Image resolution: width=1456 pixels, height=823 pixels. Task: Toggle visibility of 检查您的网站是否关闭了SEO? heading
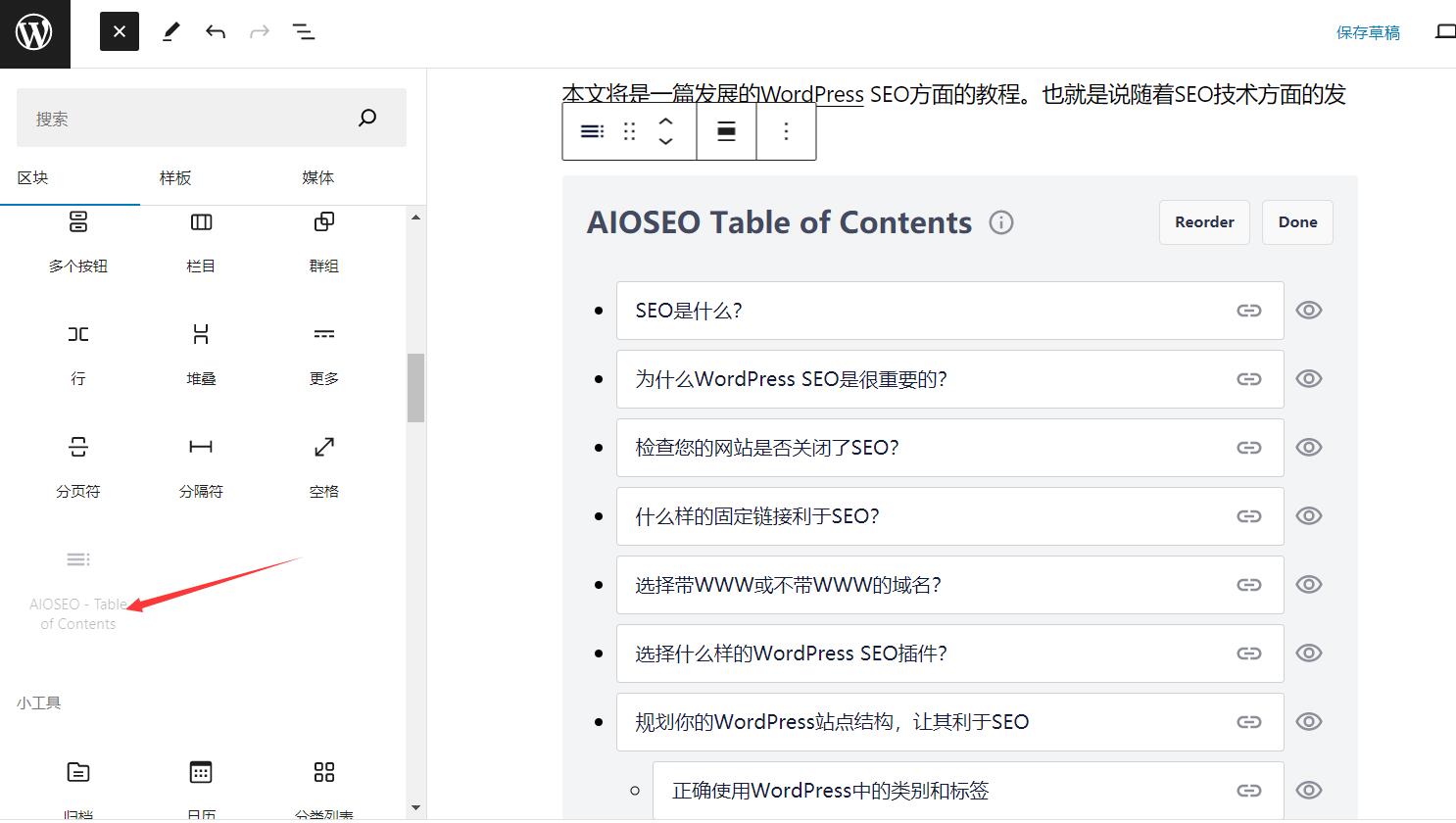point(1309,448)
